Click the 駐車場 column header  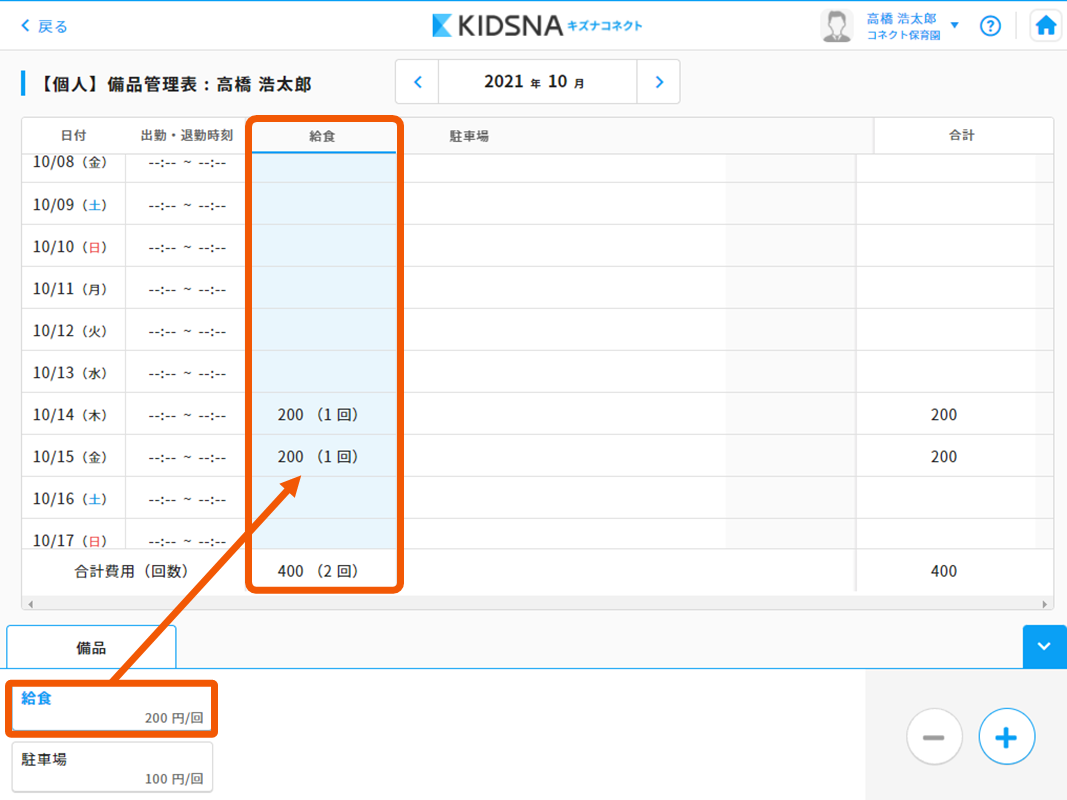coord(469,136)
